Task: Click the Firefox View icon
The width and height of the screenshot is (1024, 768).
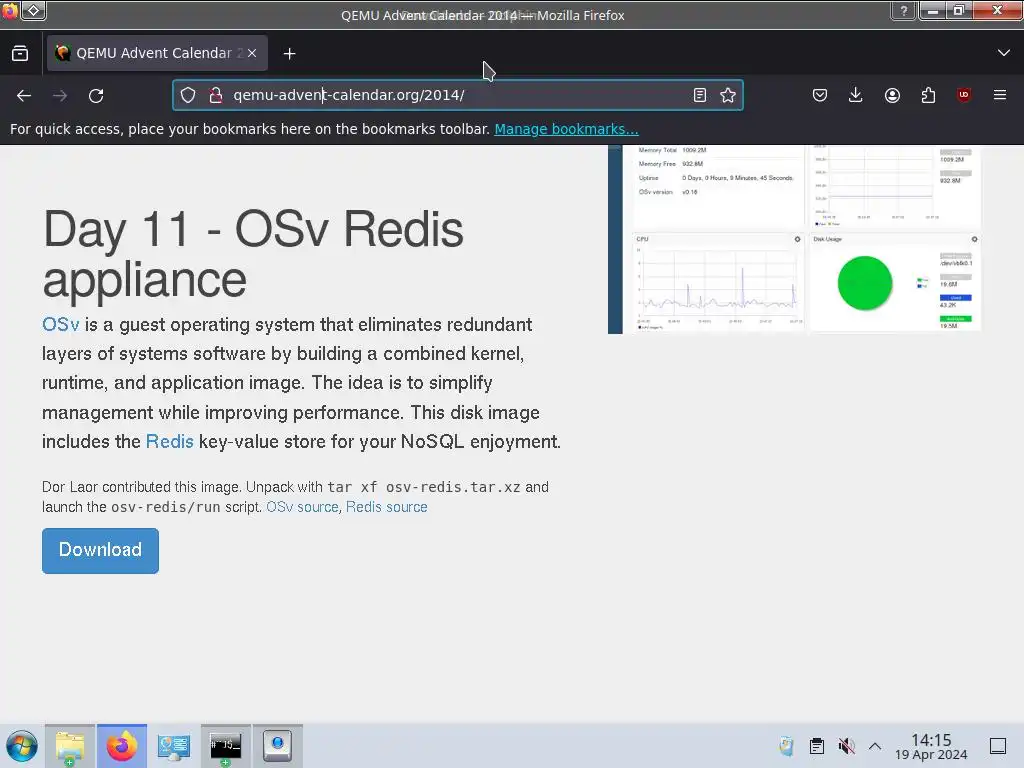Action: (x=20, y=54)
